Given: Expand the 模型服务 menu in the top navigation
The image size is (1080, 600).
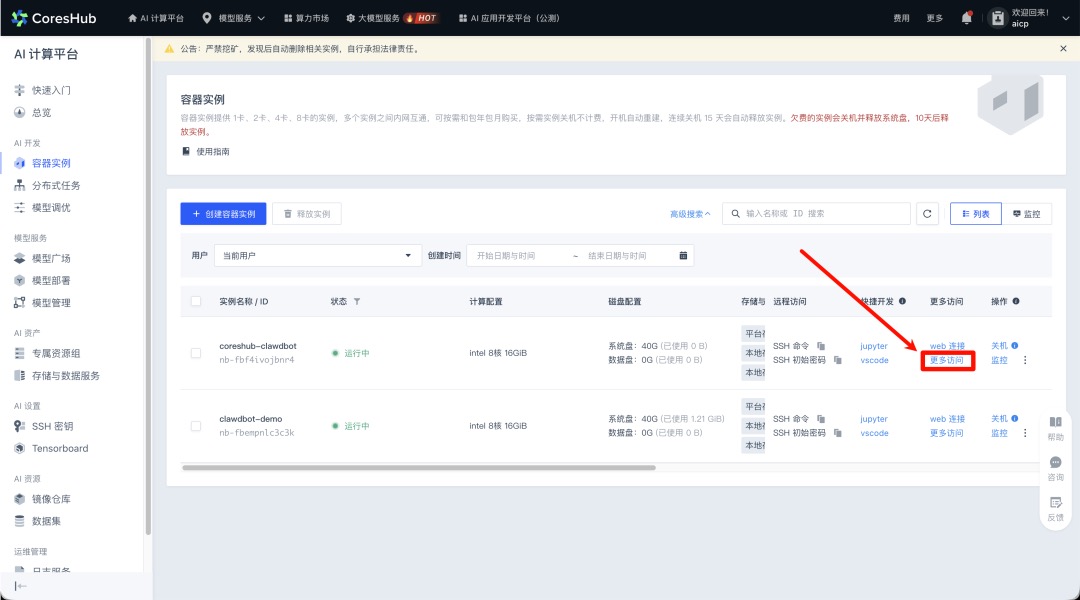Looking at the screenshot, I should (x=234, y=18).
